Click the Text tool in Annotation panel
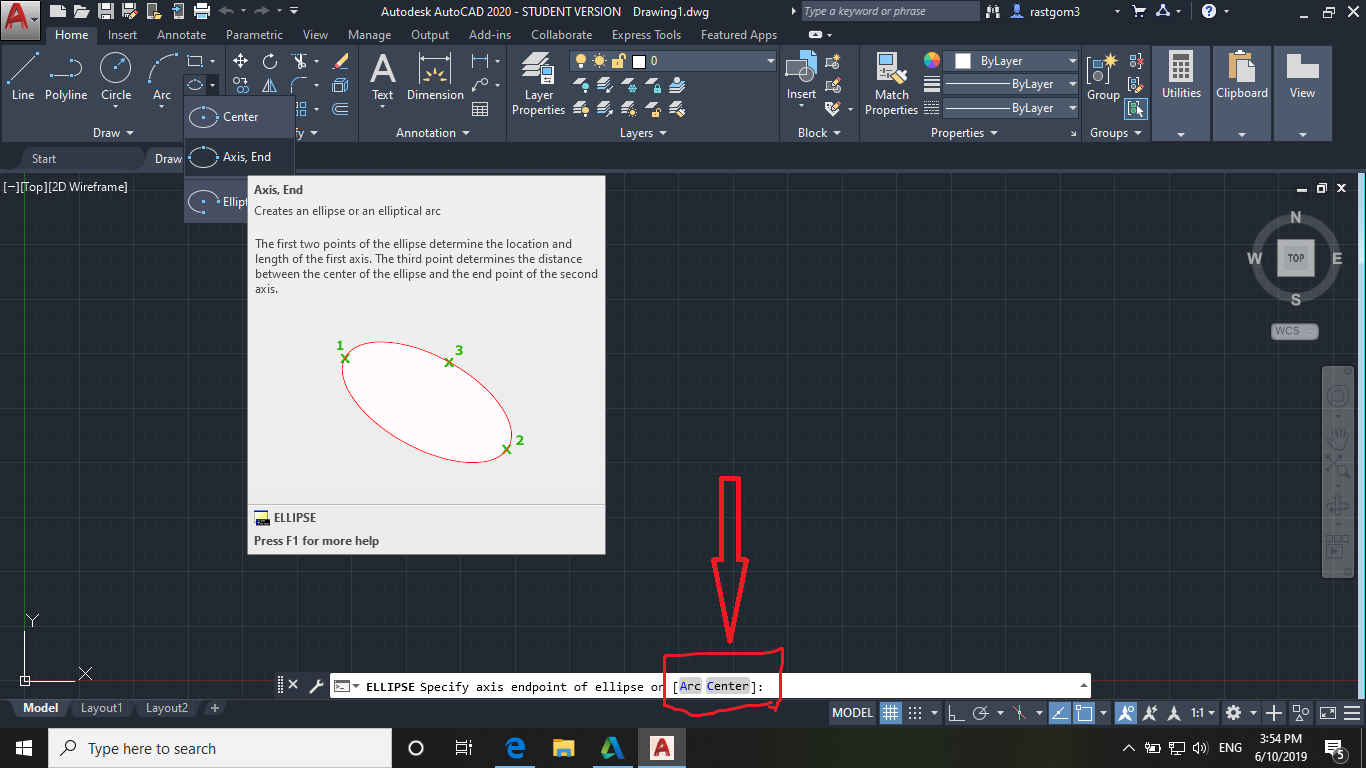 coord(383,78)
